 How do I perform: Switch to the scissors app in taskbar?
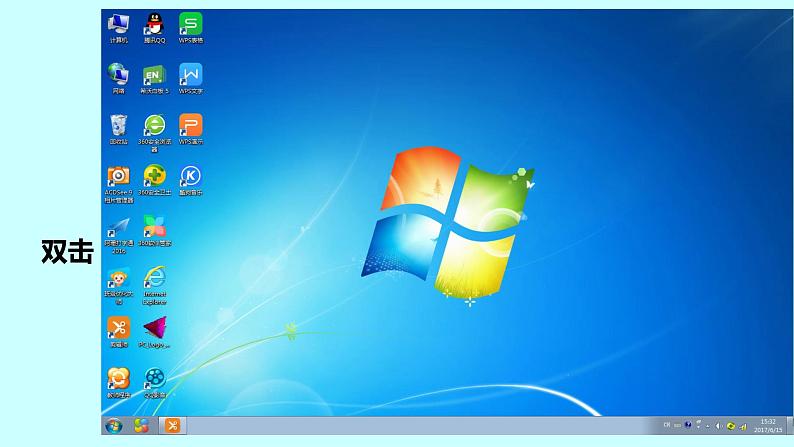[x=173, y=426]
